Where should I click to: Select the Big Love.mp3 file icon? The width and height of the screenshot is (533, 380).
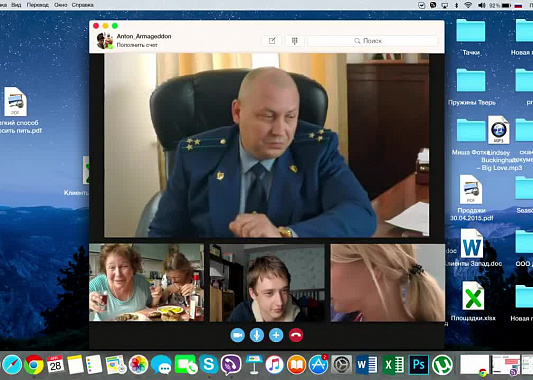pos(499,130)
